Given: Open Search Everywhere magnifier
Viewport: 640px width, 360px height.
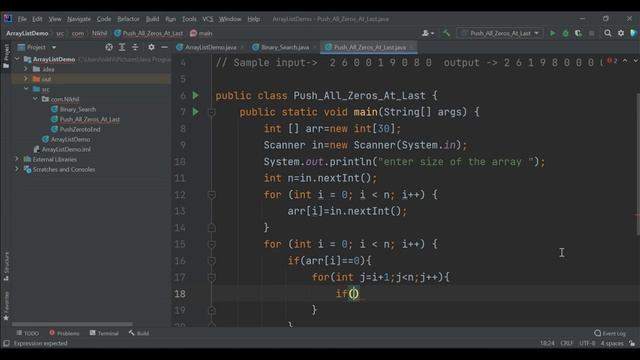Looking at the screenshot, I should click(608, 33).
